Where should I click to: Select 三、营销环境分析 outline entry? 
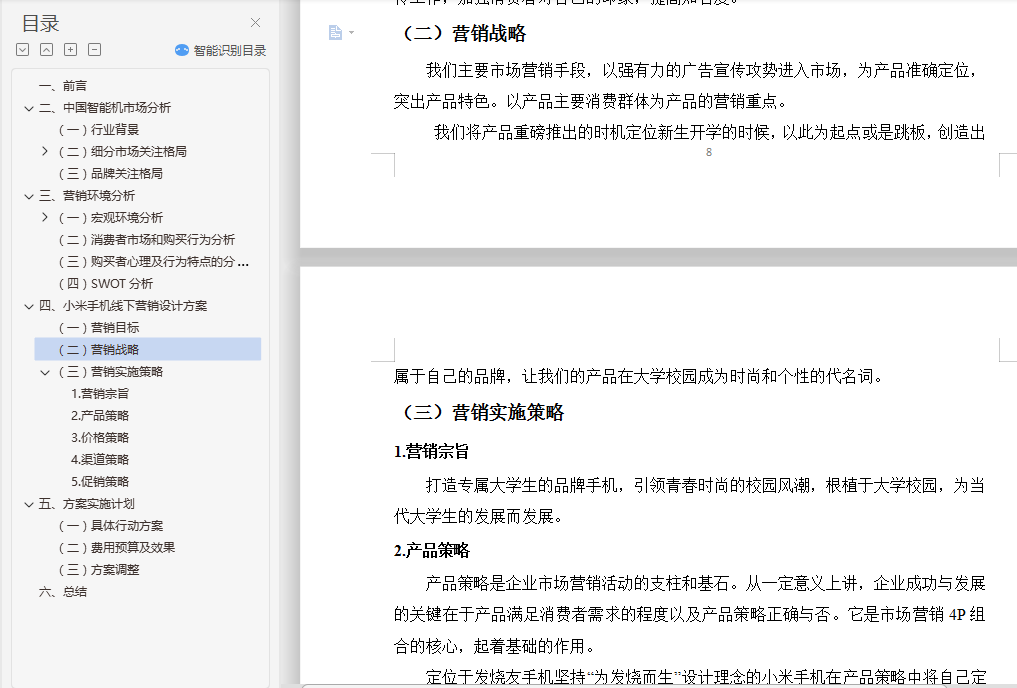(x=87, y=196)
